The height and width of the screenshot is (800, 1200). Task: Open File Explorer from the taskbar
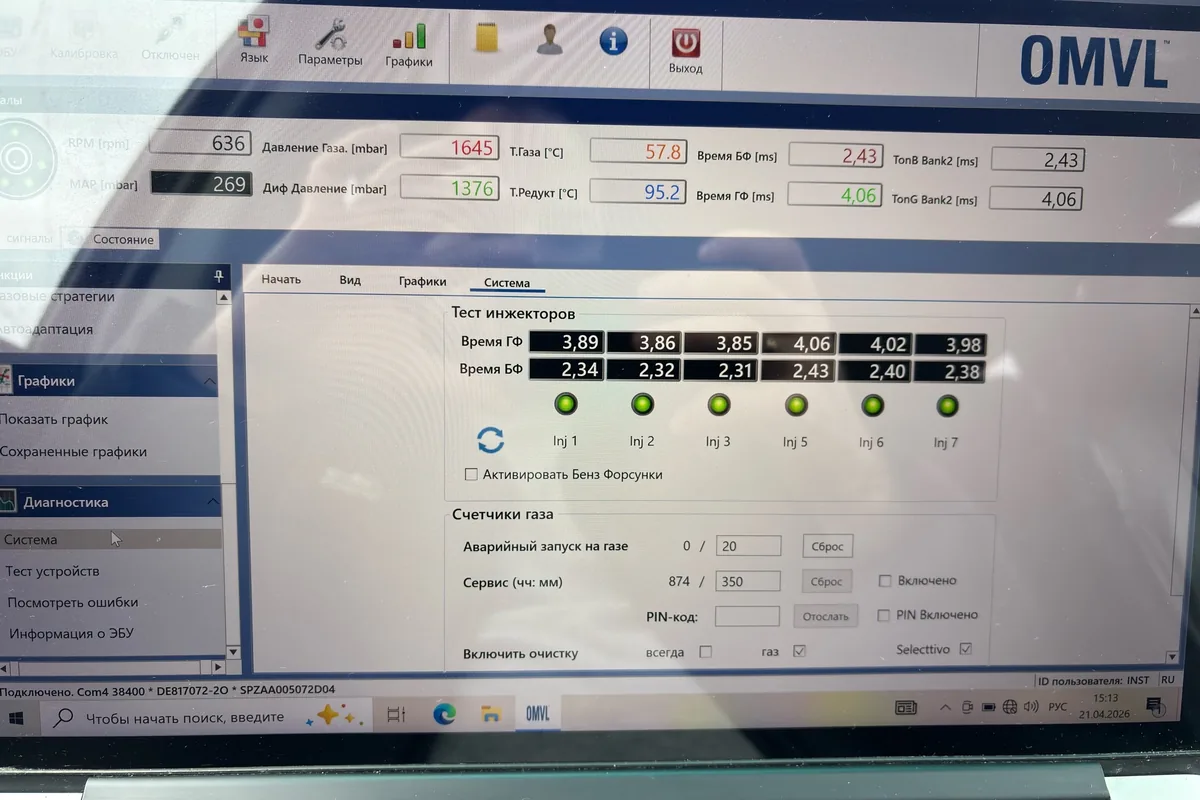(x=490, y=713)
